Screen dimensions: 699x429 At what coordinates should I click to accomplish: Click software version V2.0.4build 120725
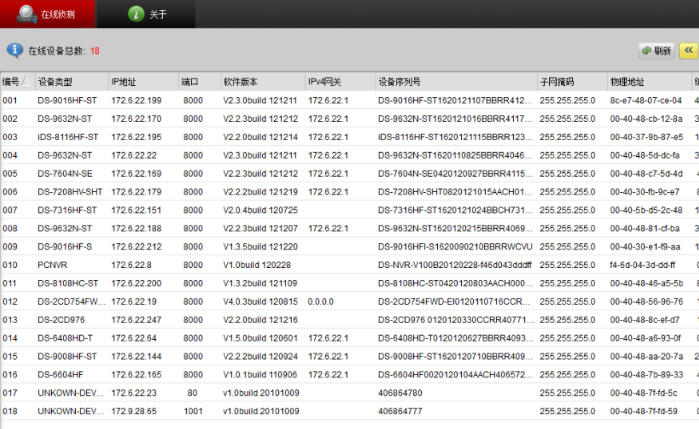click(x=260, y=210)
